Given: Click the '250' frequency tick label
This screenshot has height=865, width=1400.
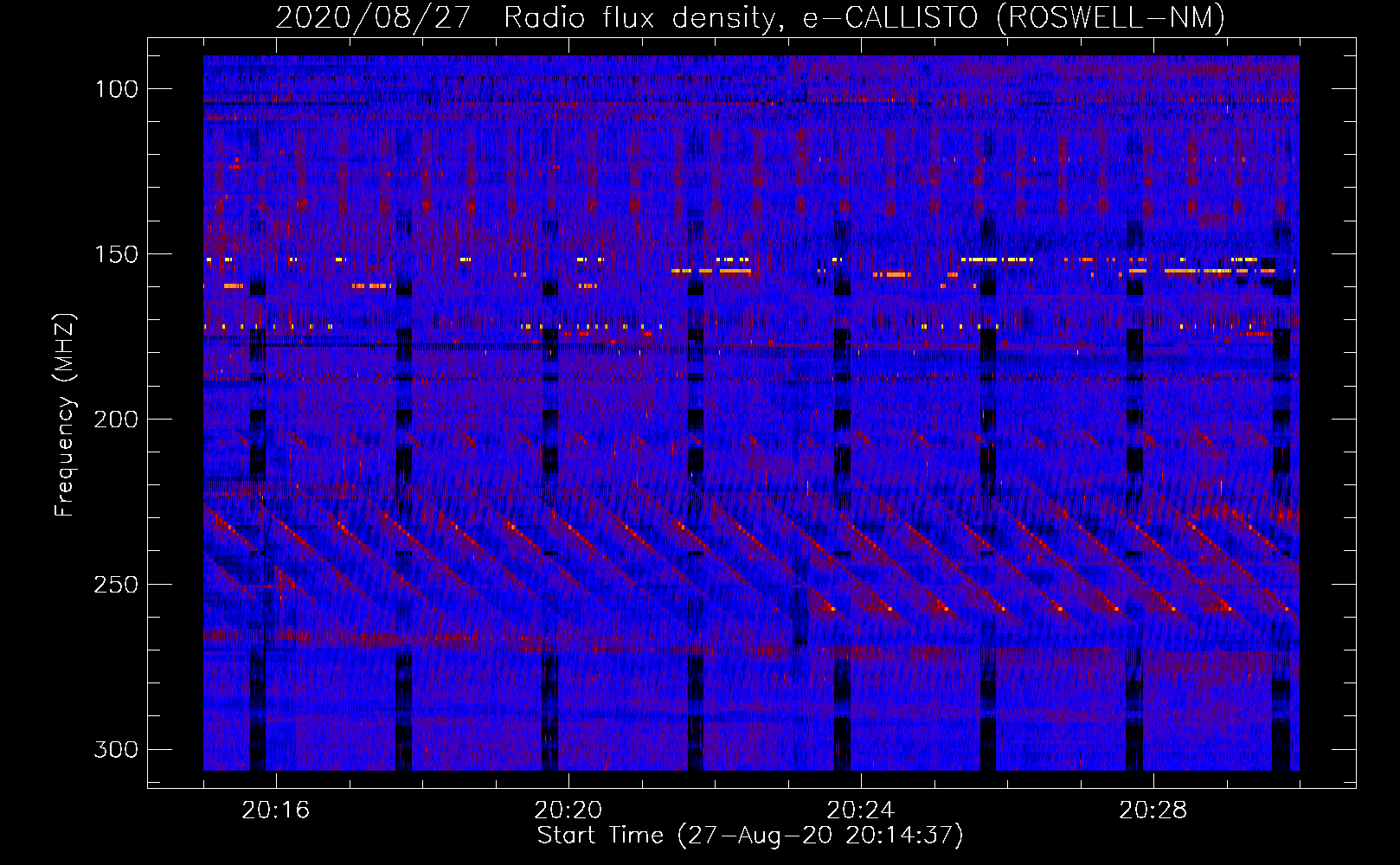Looking at the screenshot, I should tap(116, 585).
